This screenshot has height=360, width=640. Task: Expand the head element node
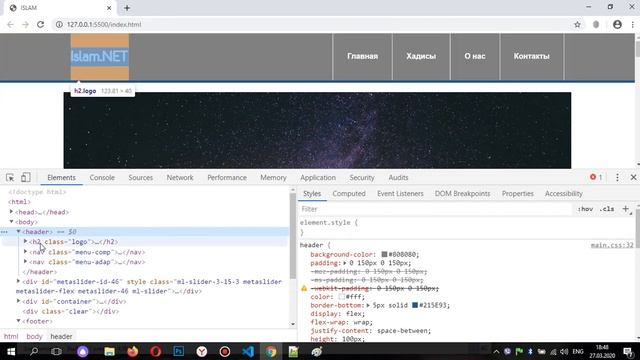(x=11, y=211)
